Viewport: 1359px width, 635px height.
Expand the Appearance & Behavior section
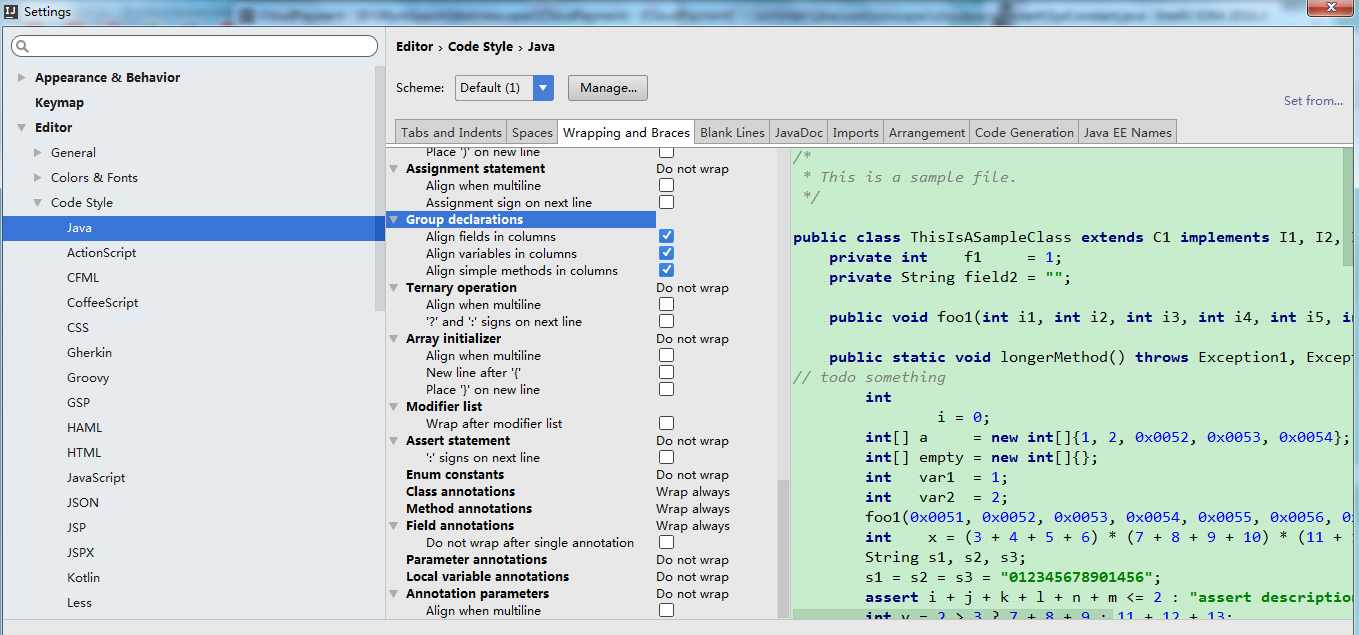pos(22,78)
